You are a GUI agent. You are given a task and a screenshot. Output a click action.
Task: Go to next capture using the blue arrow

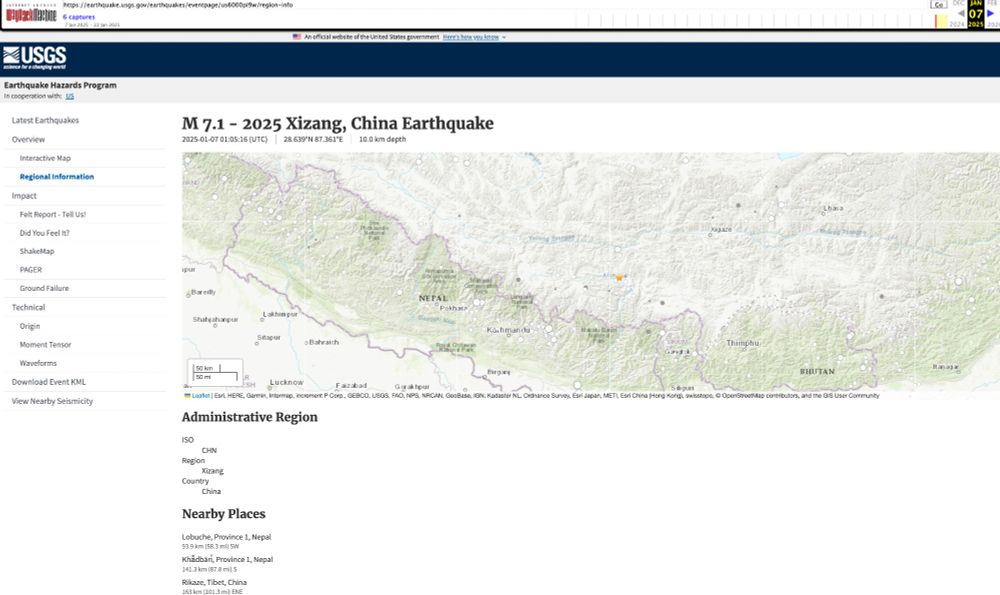[989, 13]
